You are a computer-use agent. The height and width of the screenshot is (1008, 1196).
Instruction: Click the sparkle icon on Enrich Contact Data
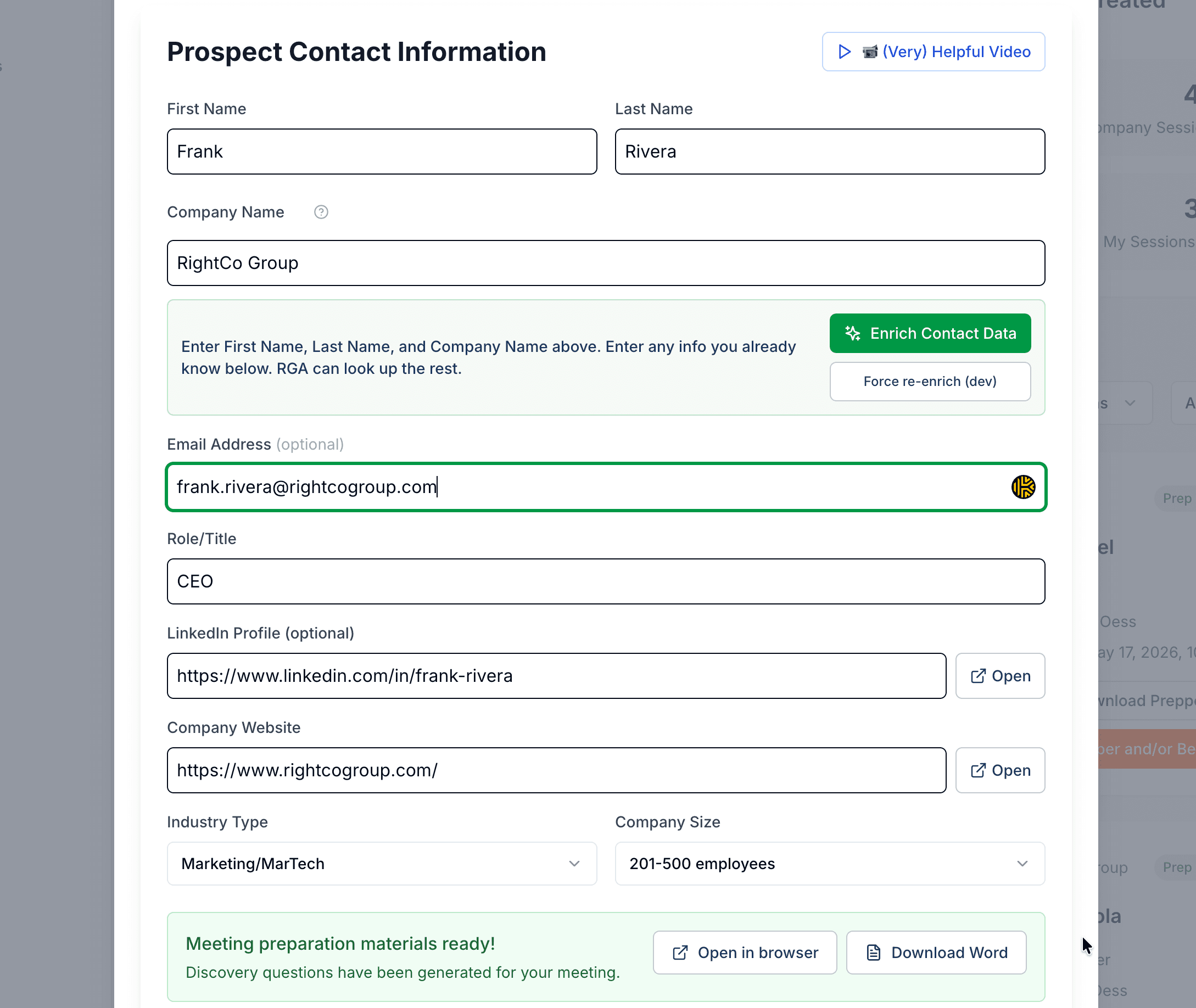[853, 333]
